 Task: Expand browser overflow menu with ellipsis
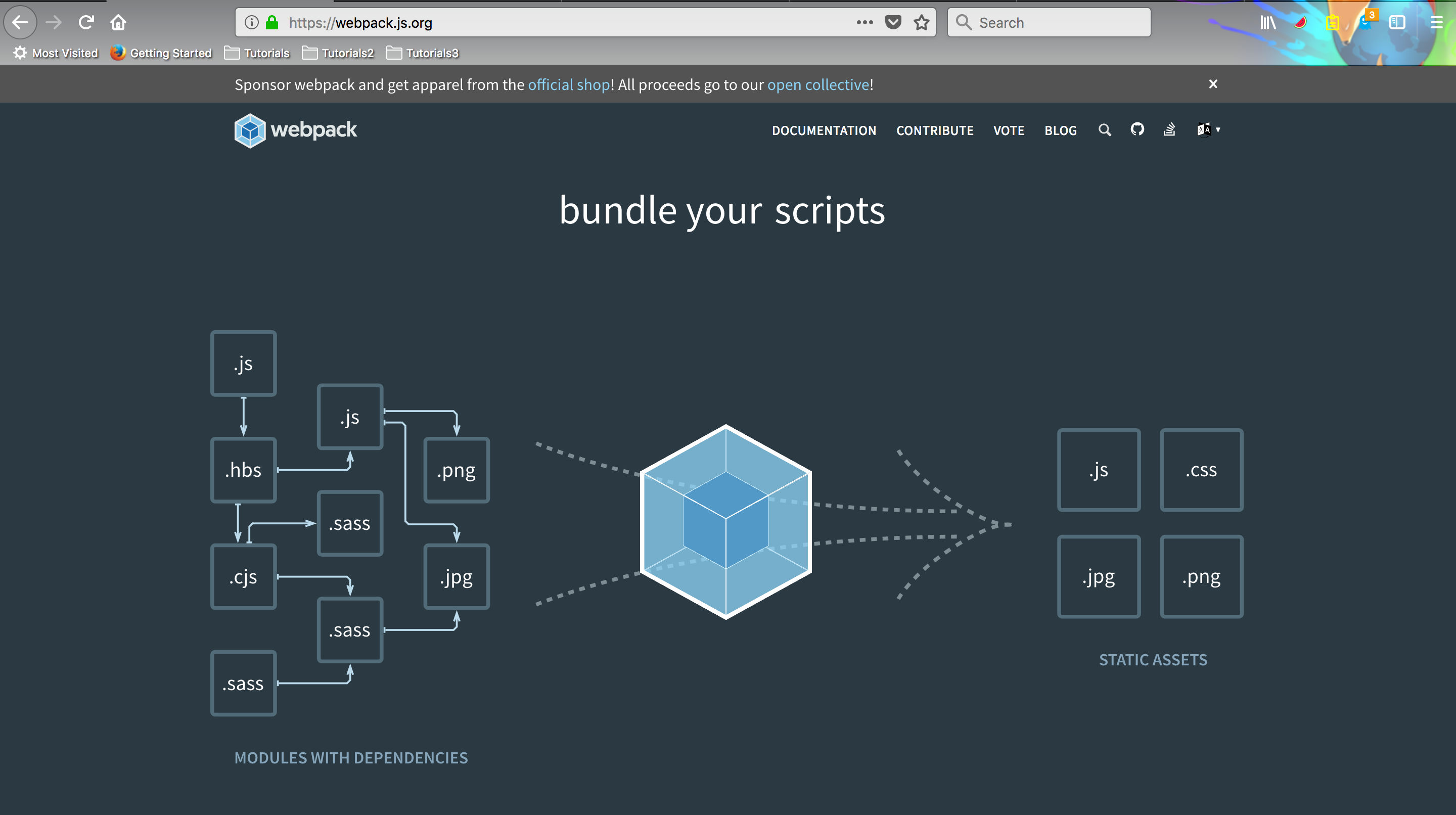coord(866,23)
